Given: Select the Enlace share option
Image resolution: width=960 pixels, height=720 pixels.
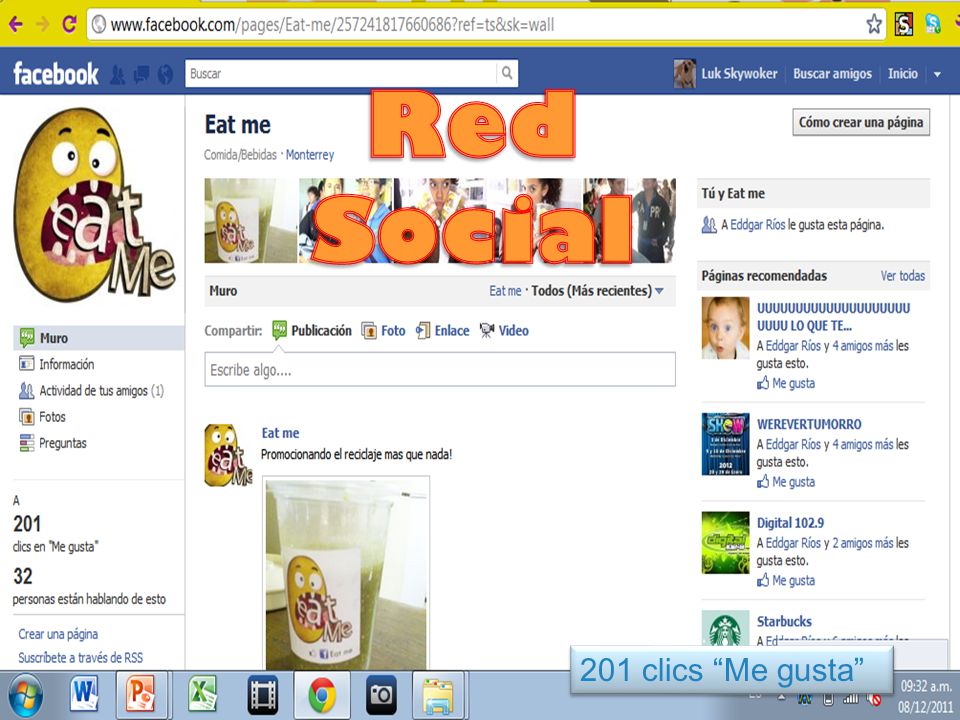Looking at the screenshot, I should [443, 331].
